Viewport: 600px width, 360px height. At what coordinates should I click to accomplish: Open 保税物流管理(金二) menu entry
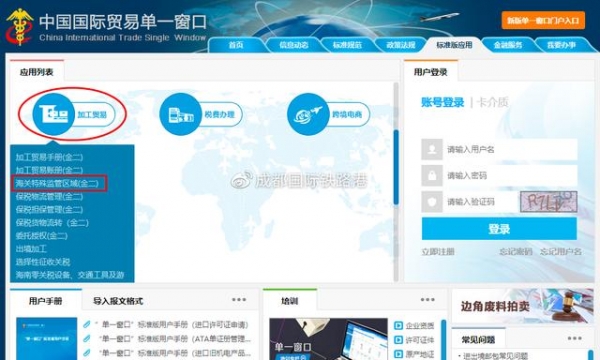coord(49,197)
